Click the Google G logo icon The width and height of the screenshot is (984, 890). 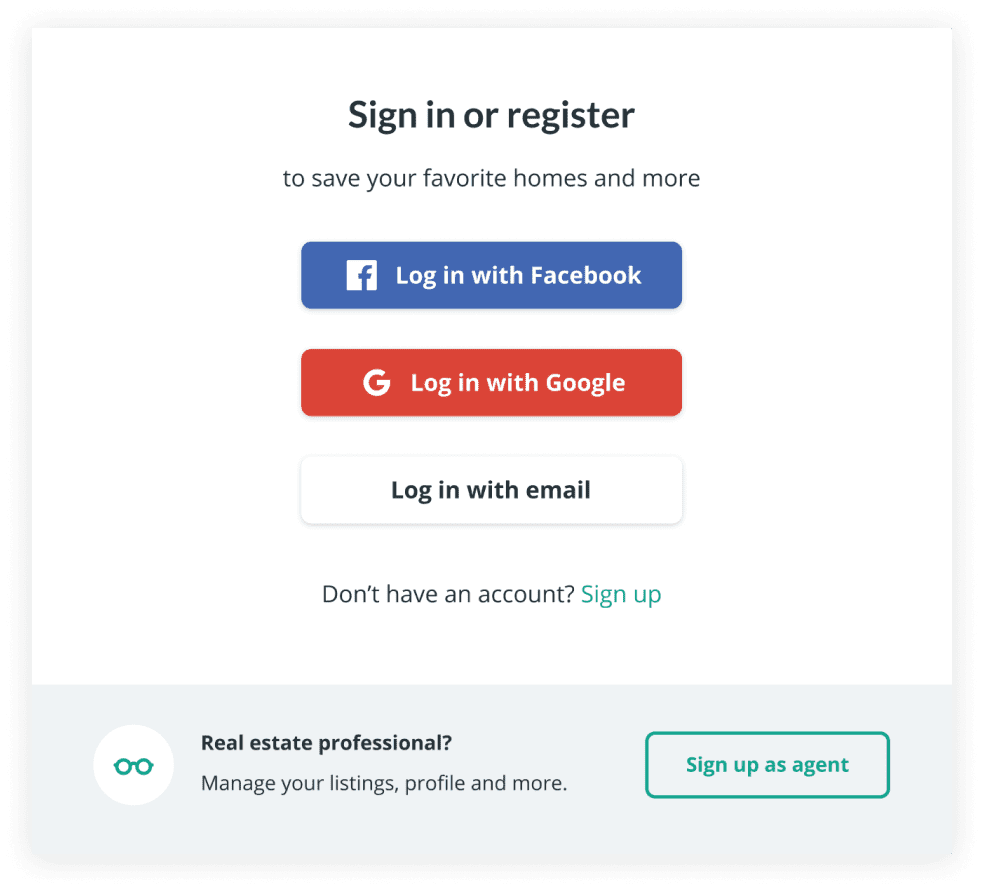(x=376, y=382)
